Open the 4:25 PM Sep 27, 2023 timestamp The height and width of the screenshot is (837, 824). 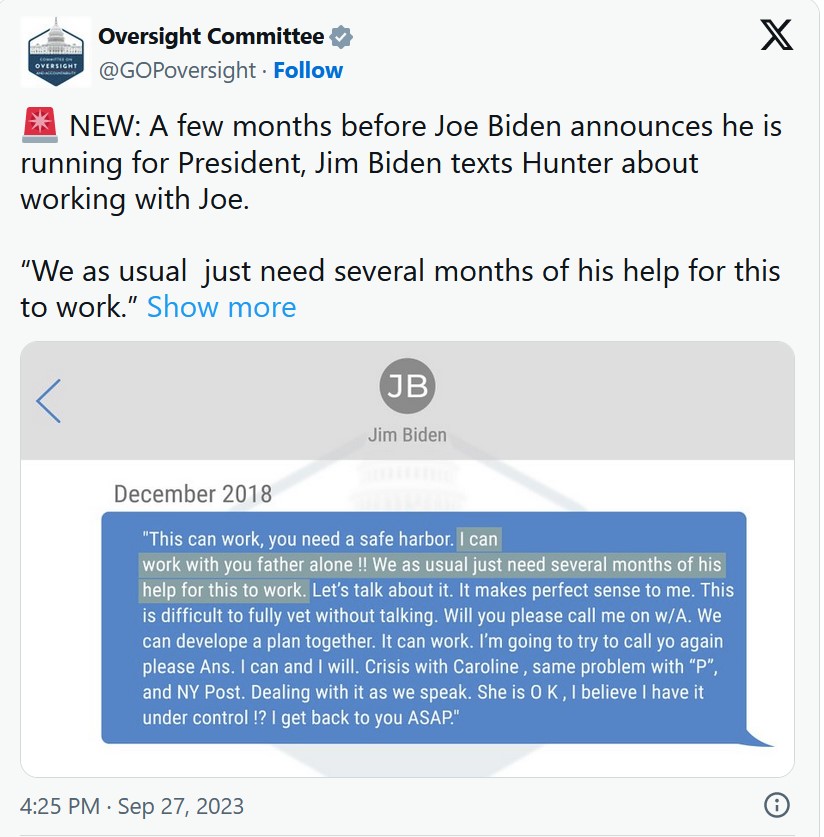tap(132, 806)
